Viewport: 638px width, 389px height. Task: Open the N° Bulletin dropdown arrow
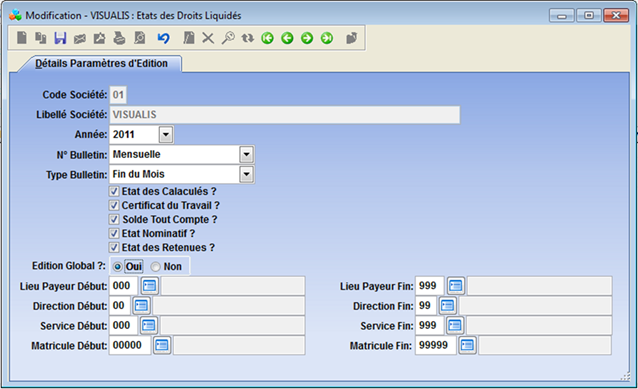[247, 155]
